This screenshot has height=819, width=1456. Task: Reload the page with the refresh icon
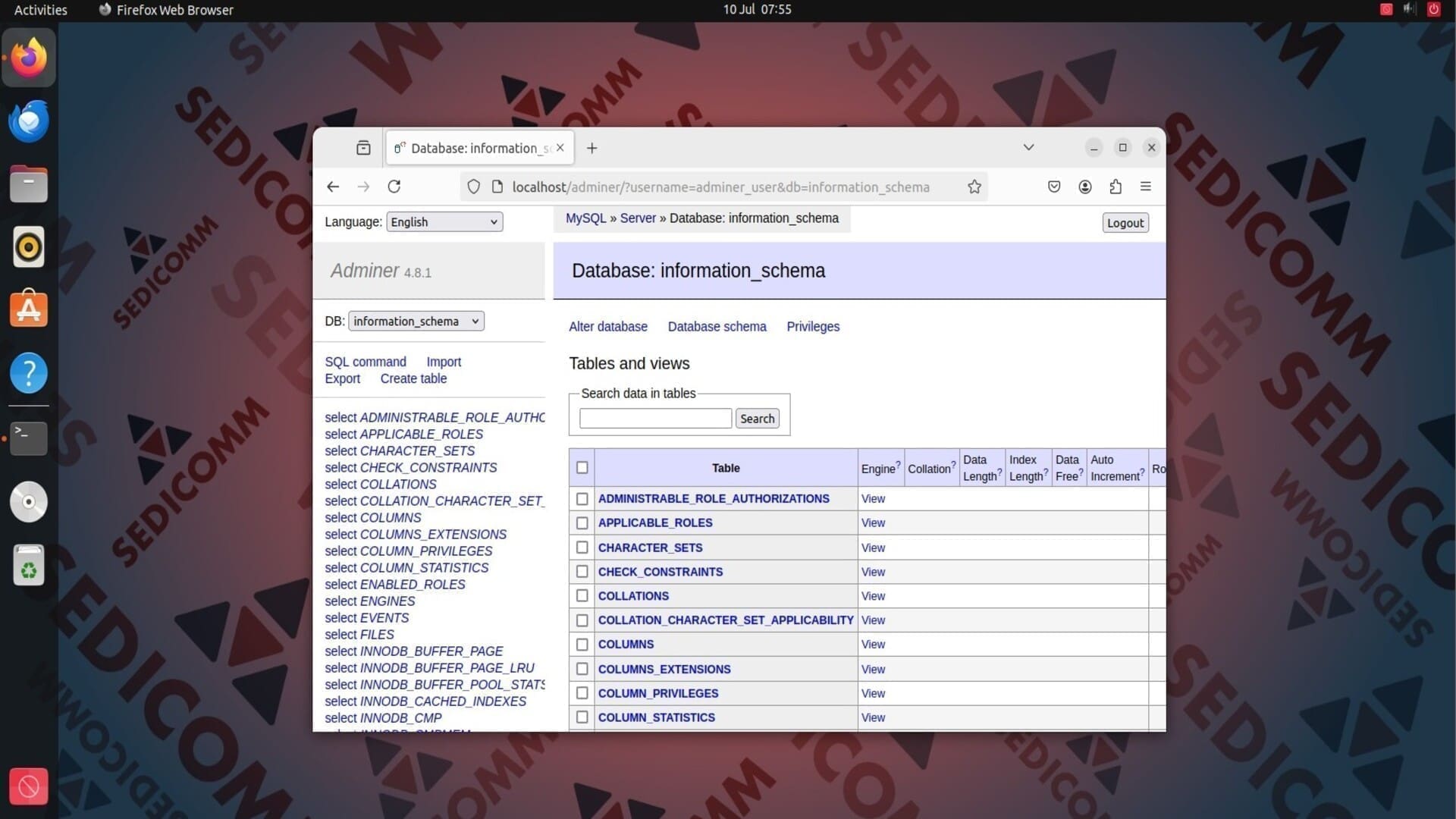[394, 187]
